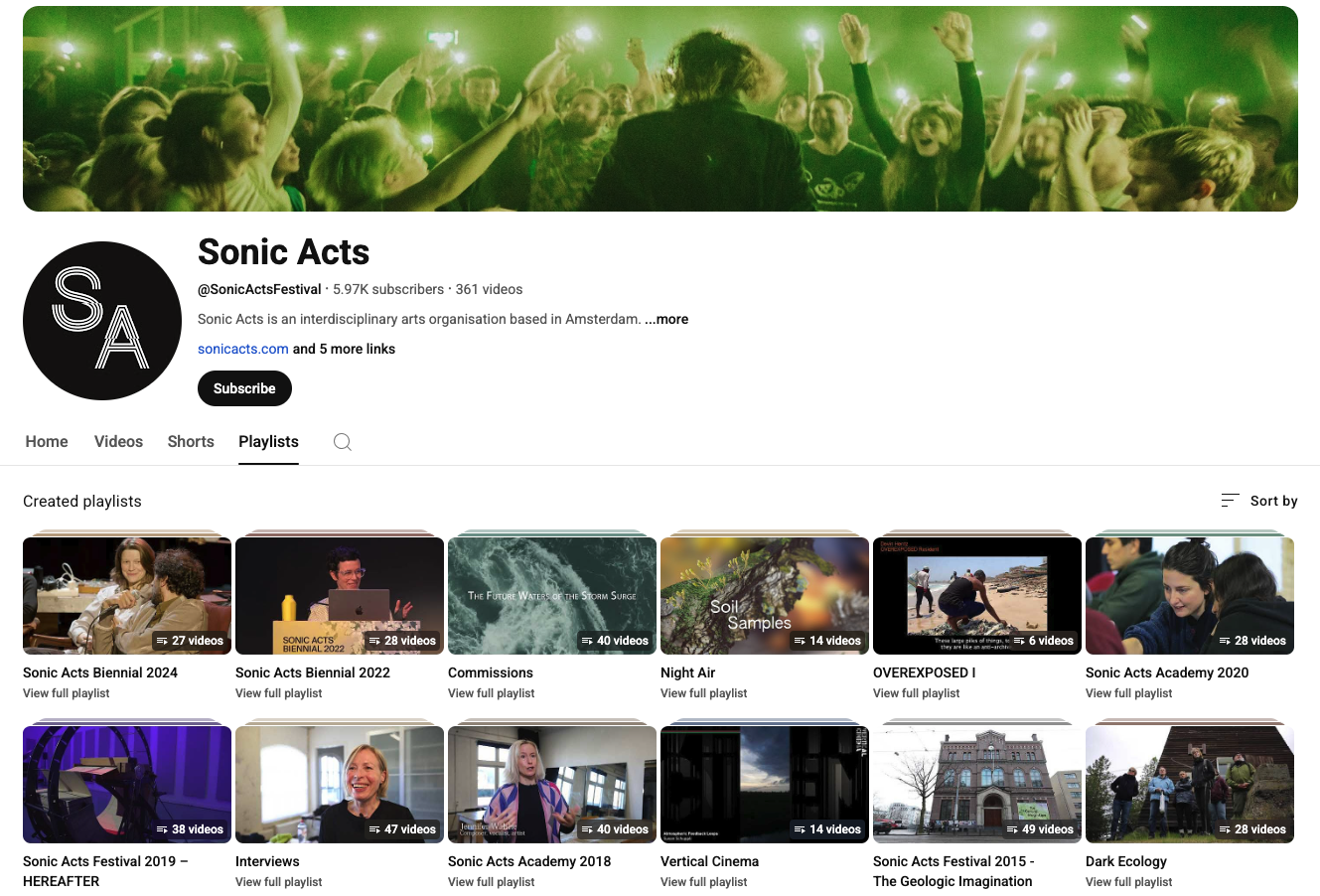This screenshot has width=1320, height=896.
Task: Click the Festival 2015 Geologic Imagination title
Action: [x=953, y=871]
